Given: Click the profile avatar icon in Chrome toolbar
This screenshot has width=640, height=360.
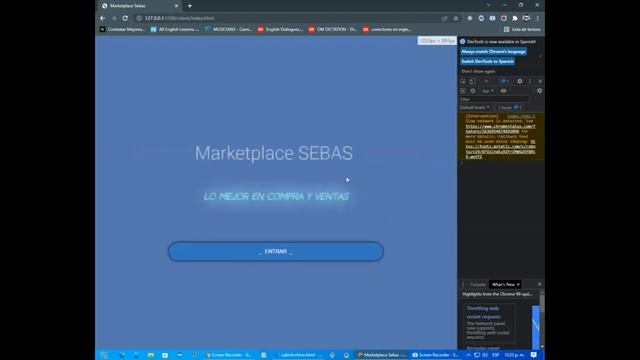Looking at the screenshot, I should tap(527, 18).
